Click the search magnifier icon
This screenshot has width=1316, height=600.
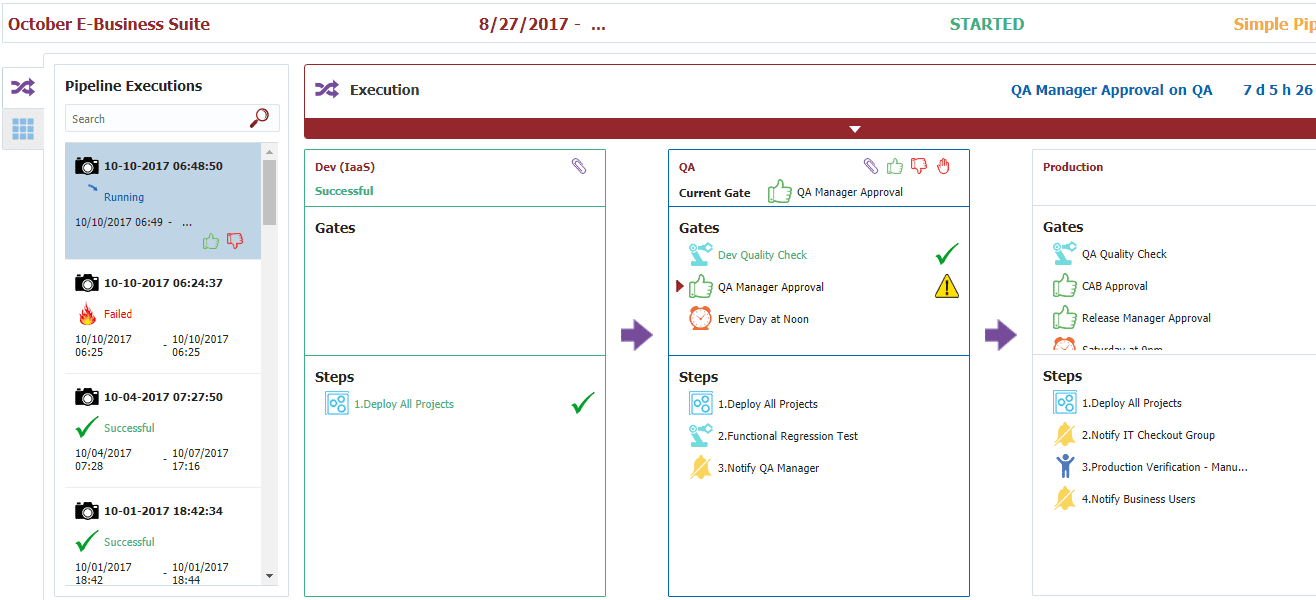(259, 118)
